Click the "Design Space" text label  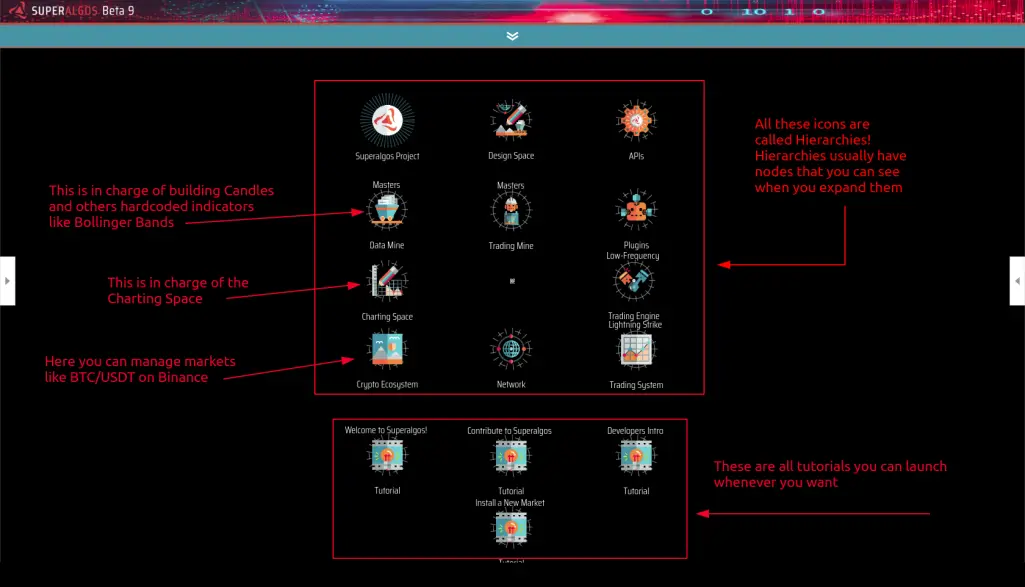click(x=511, y=156)
